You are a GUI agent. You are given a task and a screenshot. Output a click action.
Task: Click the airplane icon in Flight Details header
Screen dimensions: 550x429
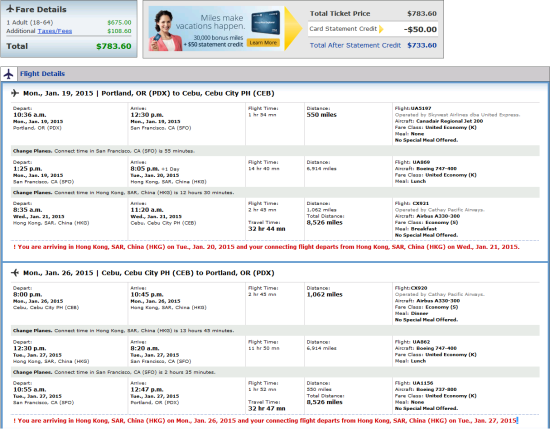(8, 74)
